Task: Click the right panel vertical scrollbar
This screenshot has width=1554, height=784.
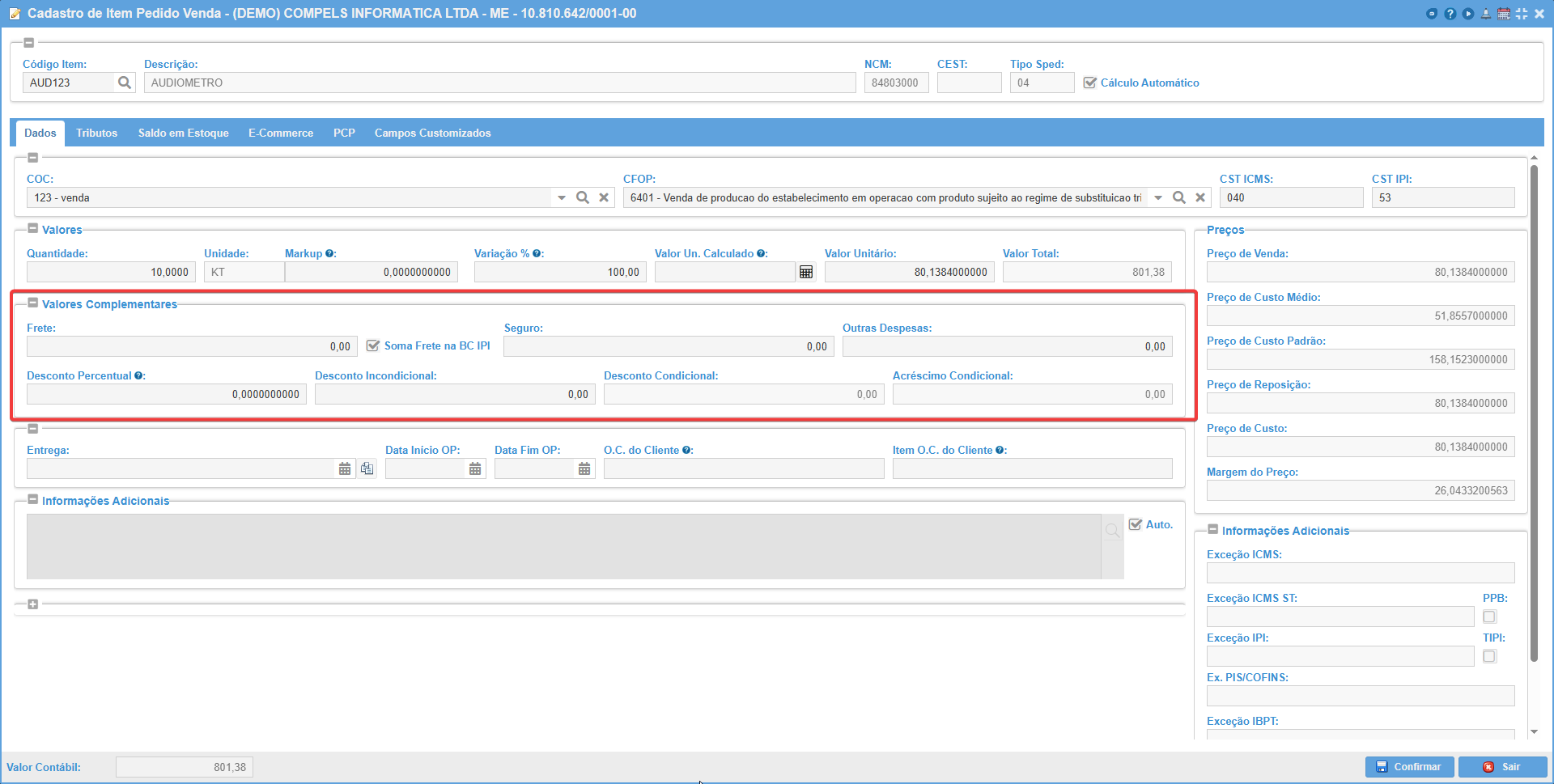Action: point(1534,413)
